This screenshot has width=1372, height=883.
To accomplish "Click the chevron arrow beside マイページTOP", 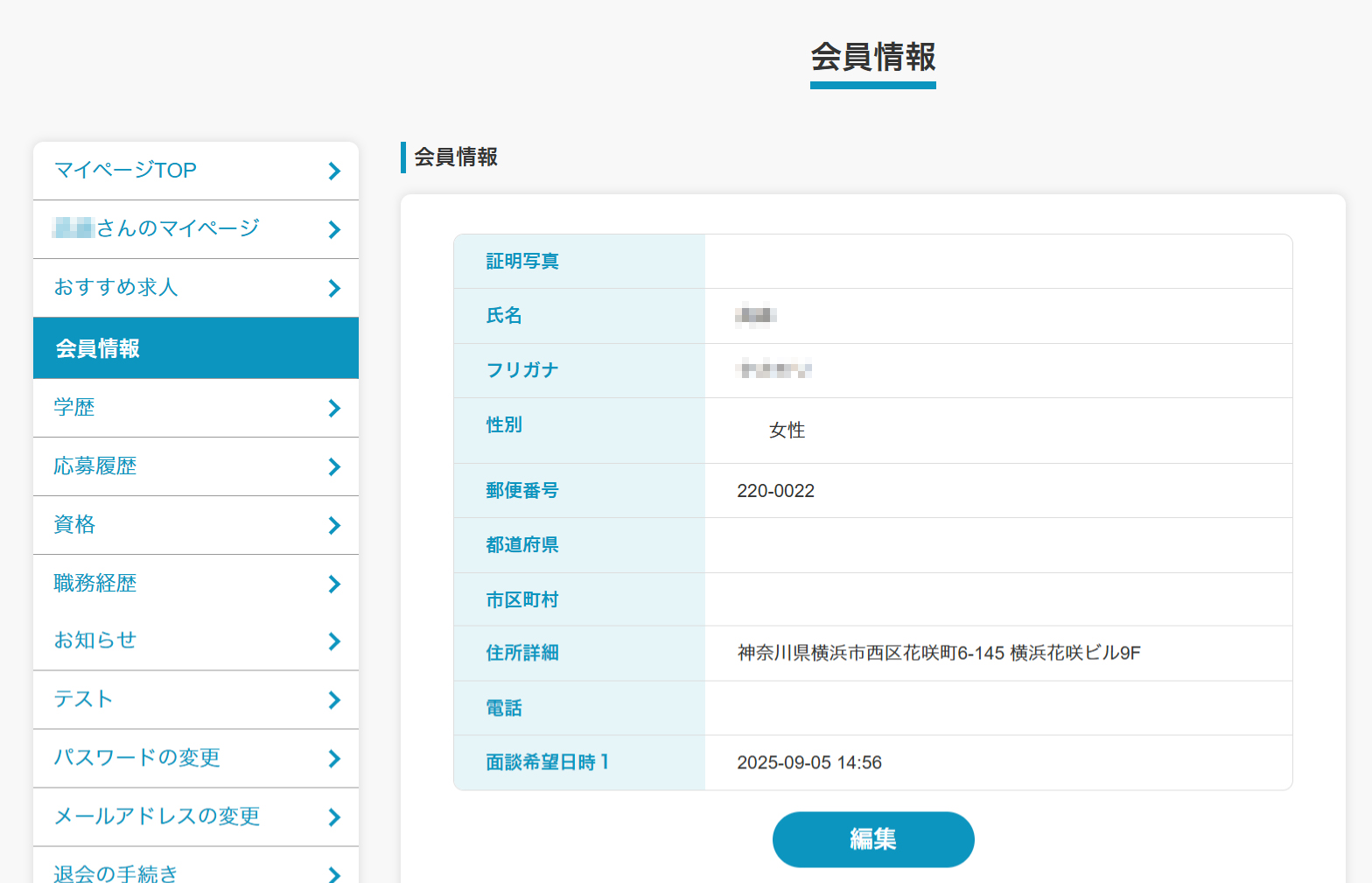I will 334,172.
